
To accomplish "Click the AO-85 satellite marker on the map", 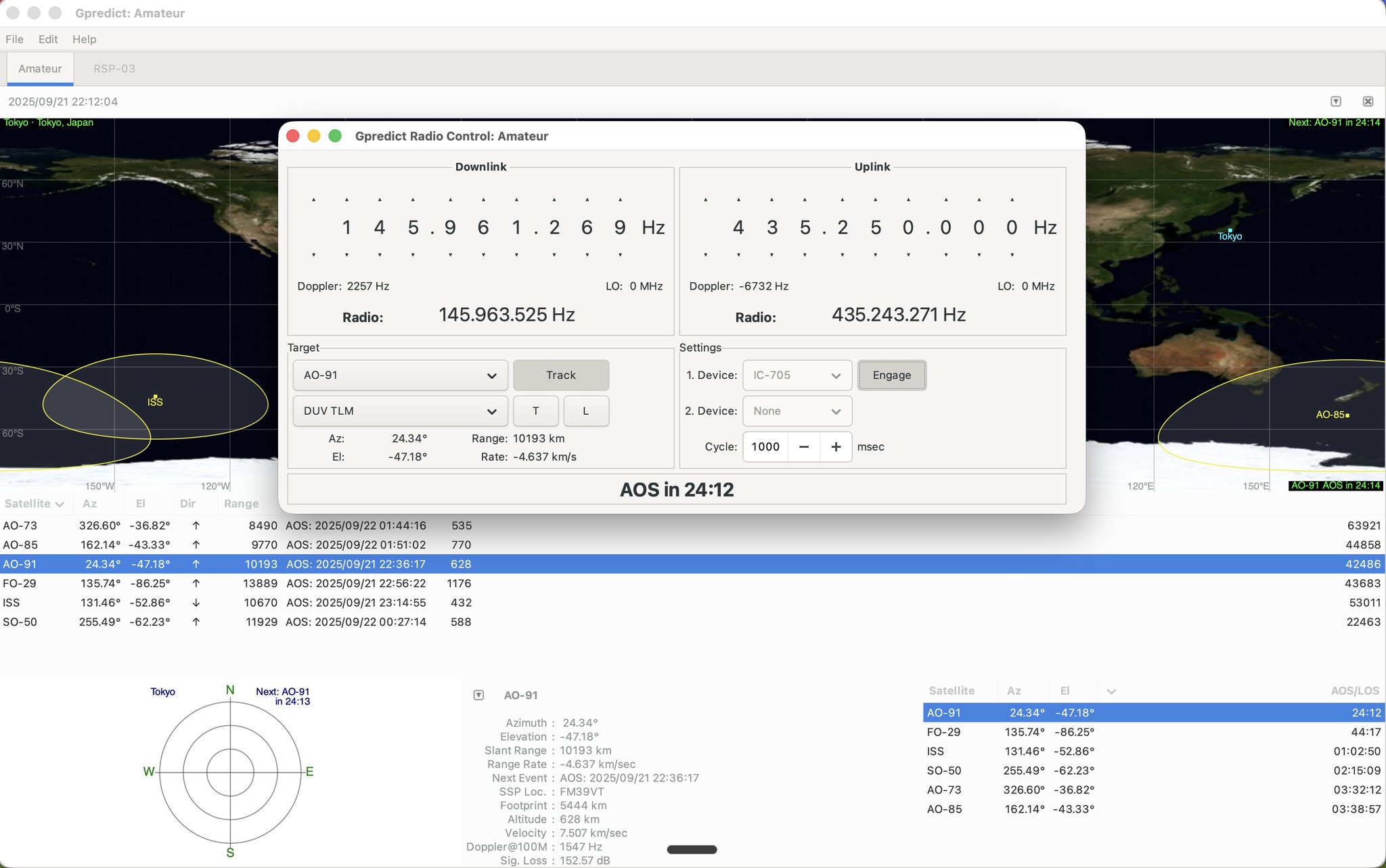I will [1347, 415].
